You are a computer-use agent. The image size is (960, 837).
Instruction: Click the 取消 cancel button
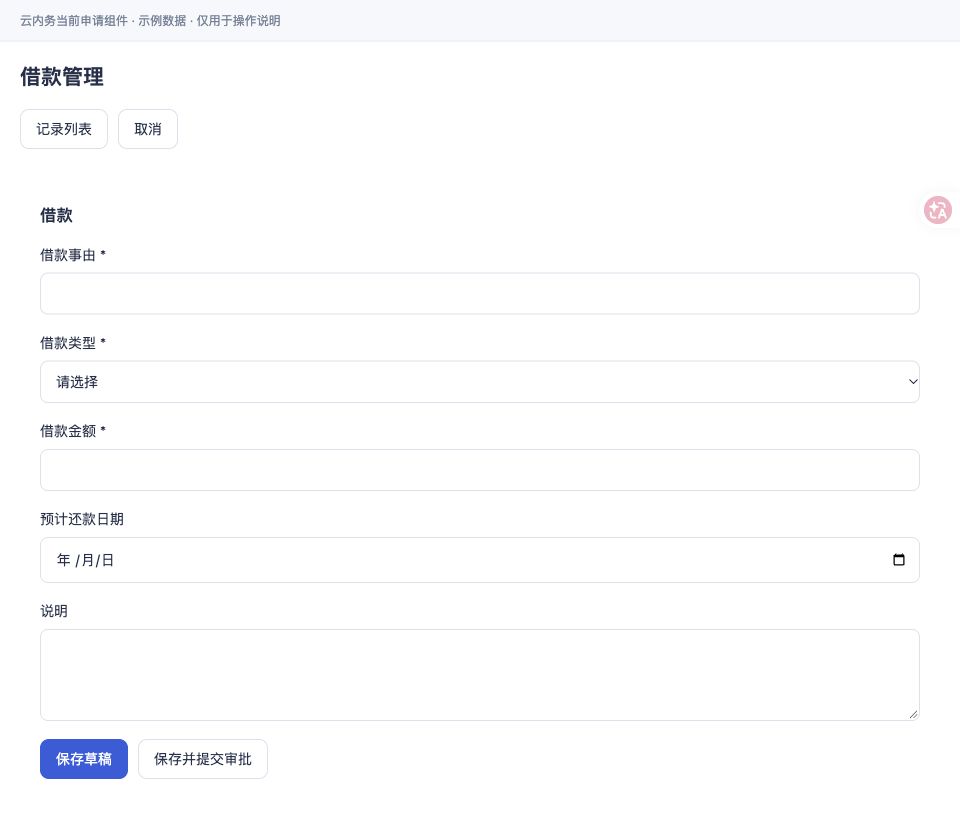pyautogui.click(x=148, y=129)
